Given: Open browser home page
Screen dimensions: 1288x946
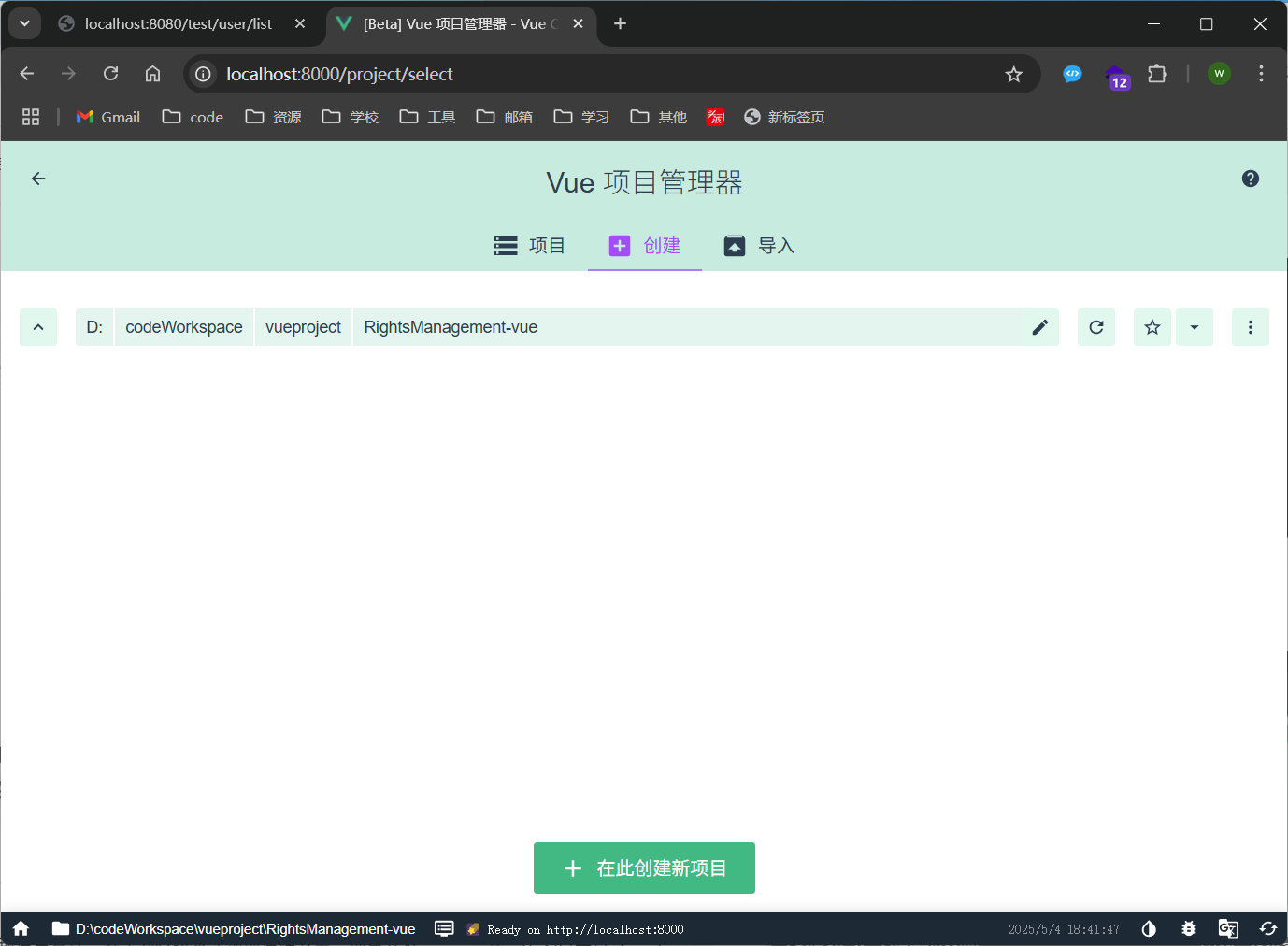Looking at the screenshot, I should [152, 74].
